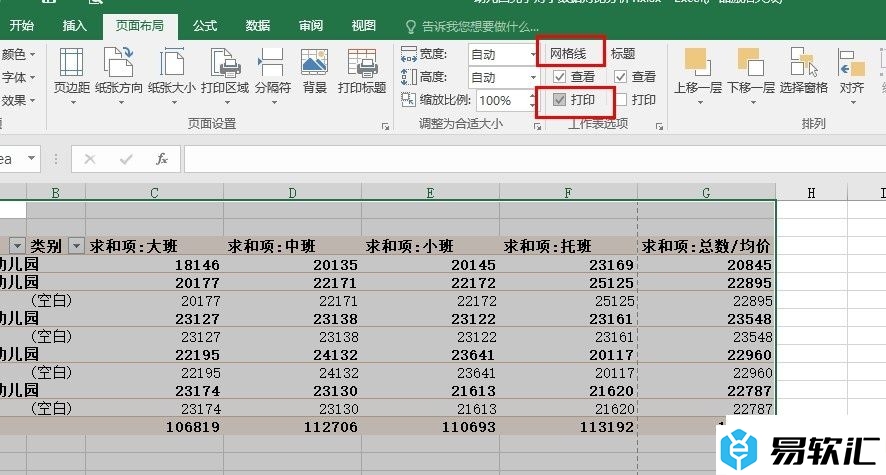Switch to the 数据 tab
The width and height of the screenshot is (886, 475).
pos(258,25)
